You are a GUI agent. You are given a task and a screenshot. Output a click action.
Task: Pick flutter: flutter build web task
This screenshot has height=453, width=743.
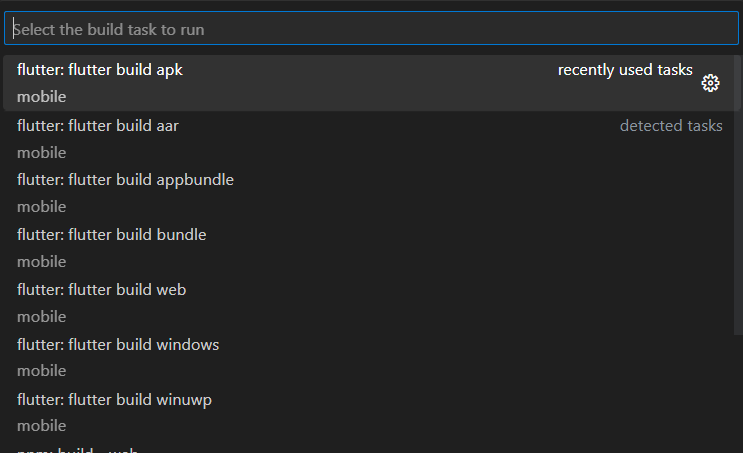(371, 303)
